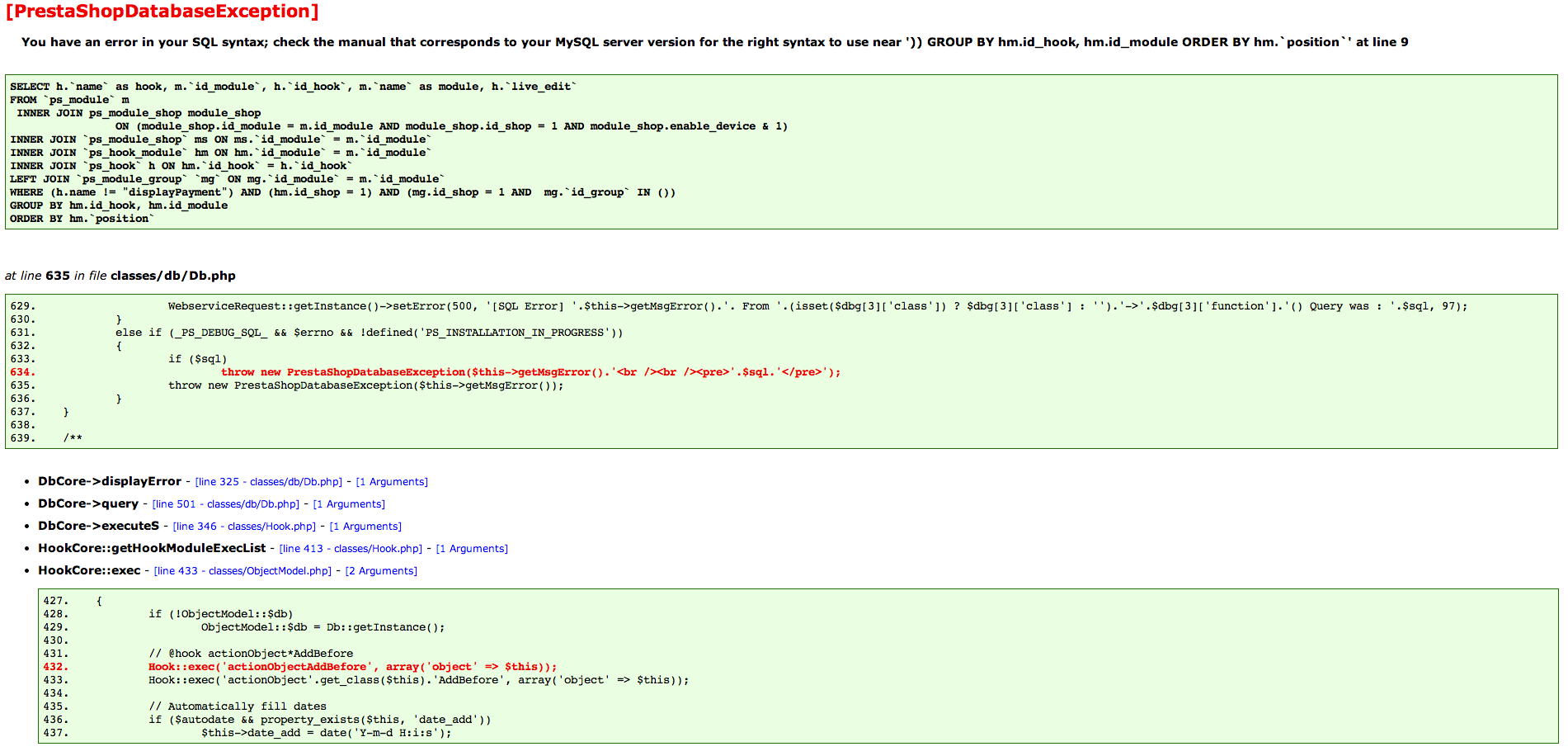
Task: Show the 1 Arguments link for DbCore->query
Action: coord(349,504)
